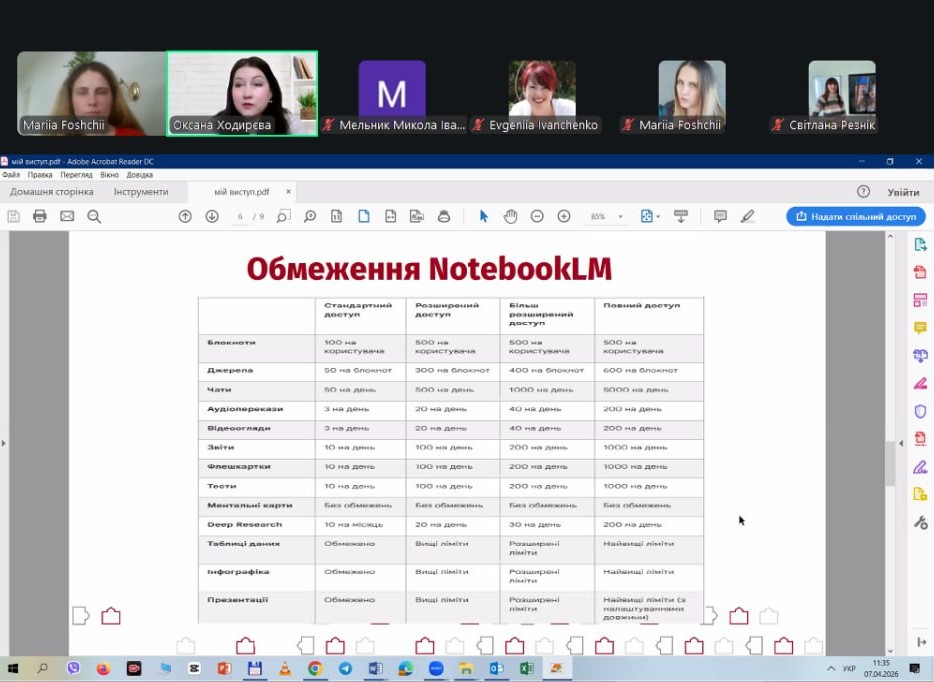Choose the arrow Selection tool
The width and height of the screenshot is (934, 682).
coord(483,216)
